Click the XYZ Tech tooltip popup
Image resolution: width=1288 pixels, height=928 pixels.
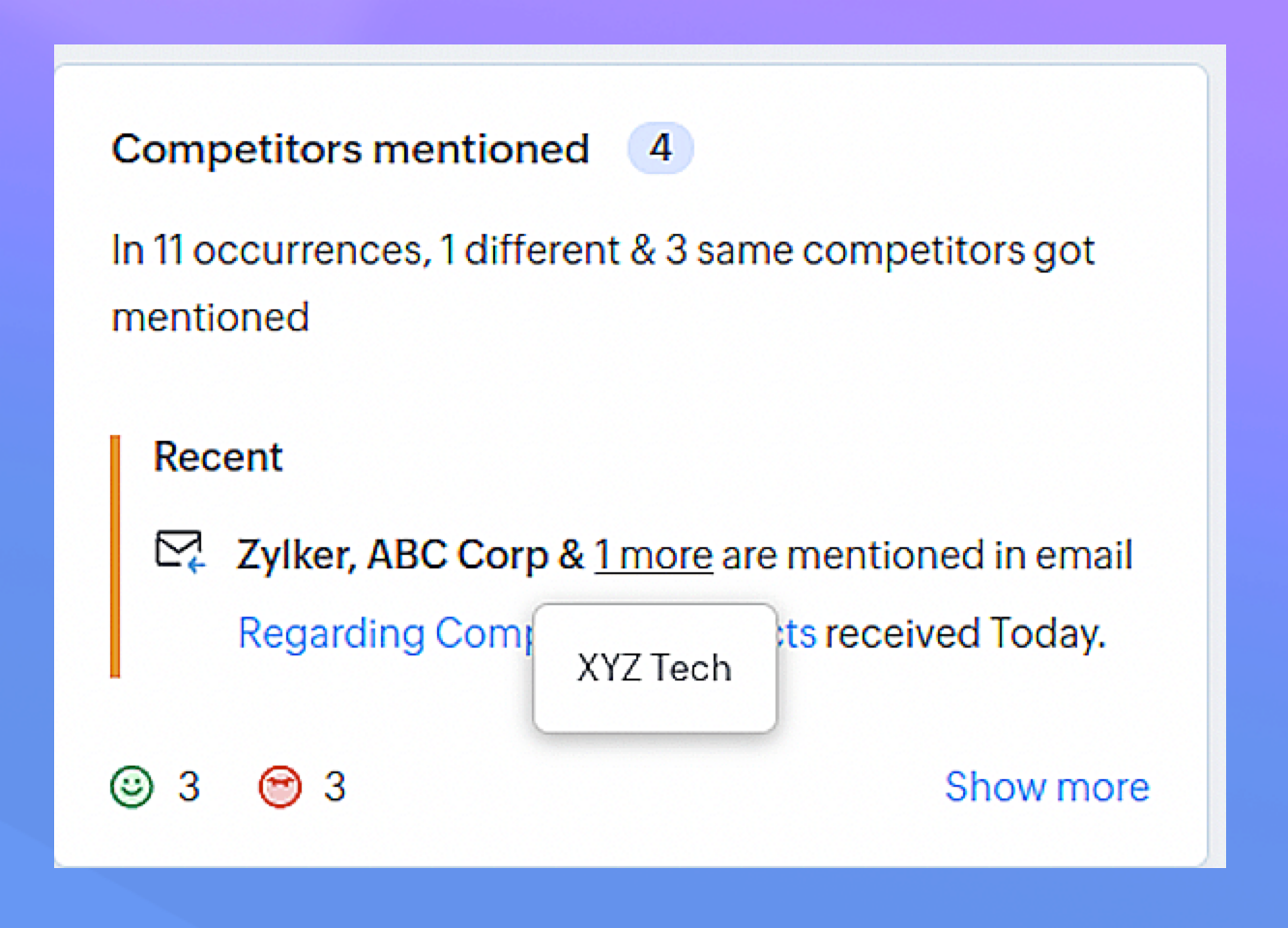click(655, 668)
